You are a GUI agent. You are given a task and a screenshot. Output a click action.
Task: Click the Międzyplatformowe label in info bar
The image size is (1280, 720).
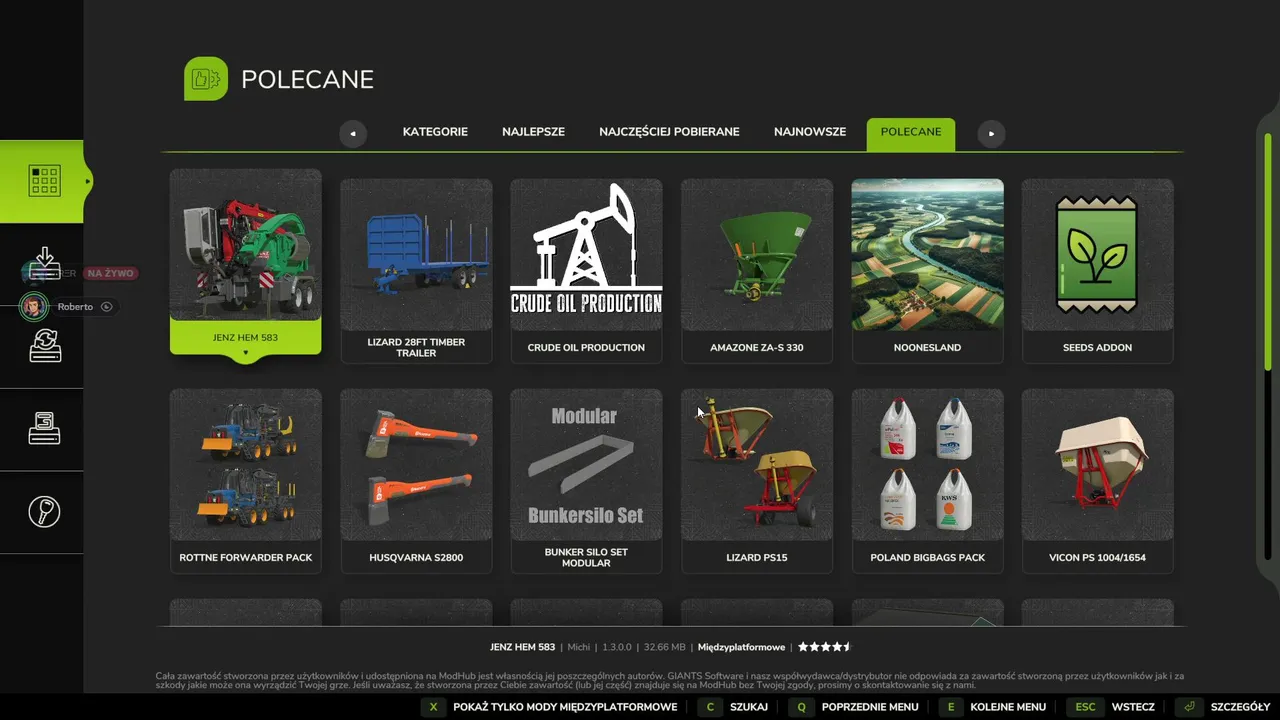point(741,647)
